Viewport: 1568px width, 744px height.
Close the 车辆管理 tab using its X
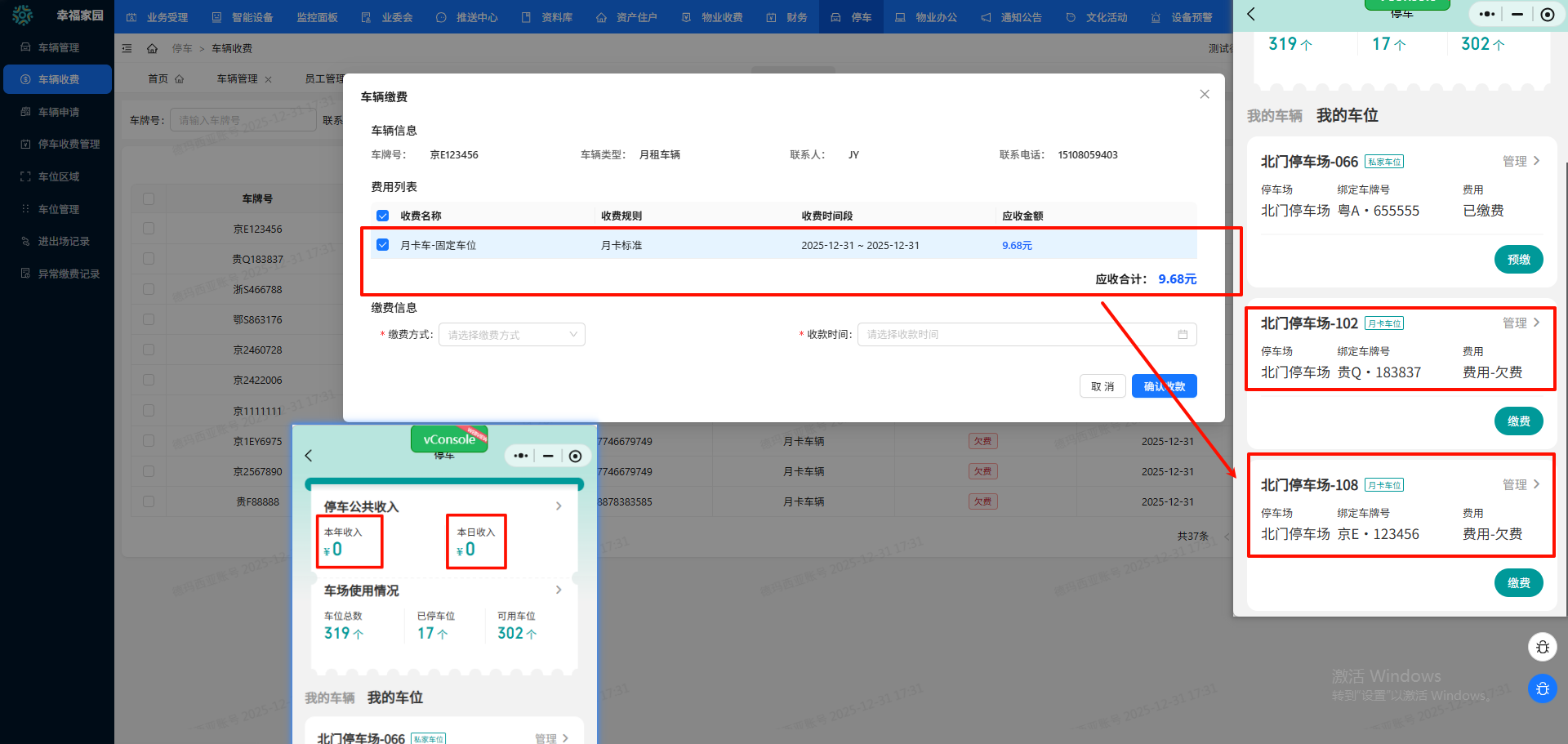pyautogui.click(x=269, y=80)
